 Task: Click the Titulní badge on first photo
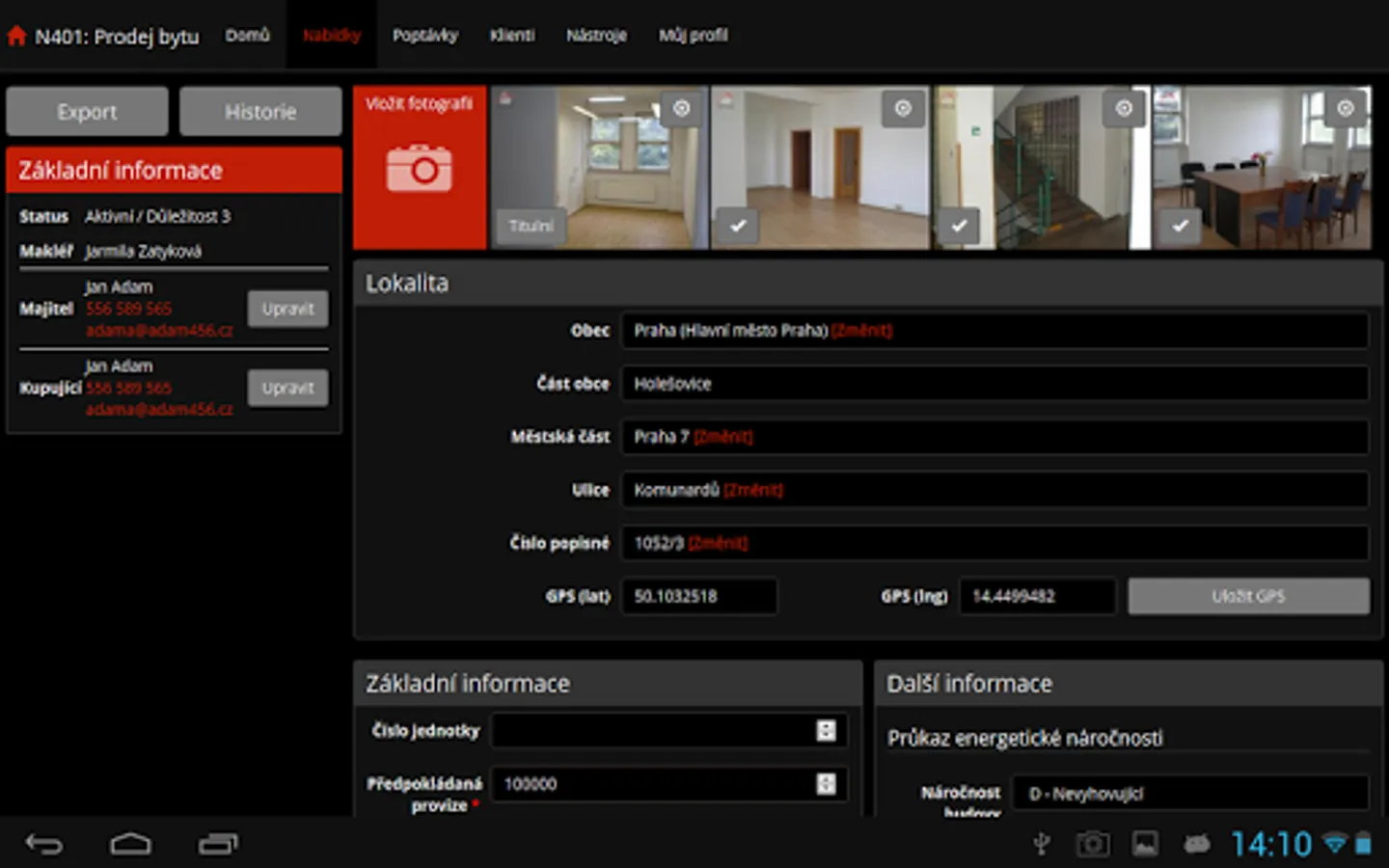pos(531,226)
